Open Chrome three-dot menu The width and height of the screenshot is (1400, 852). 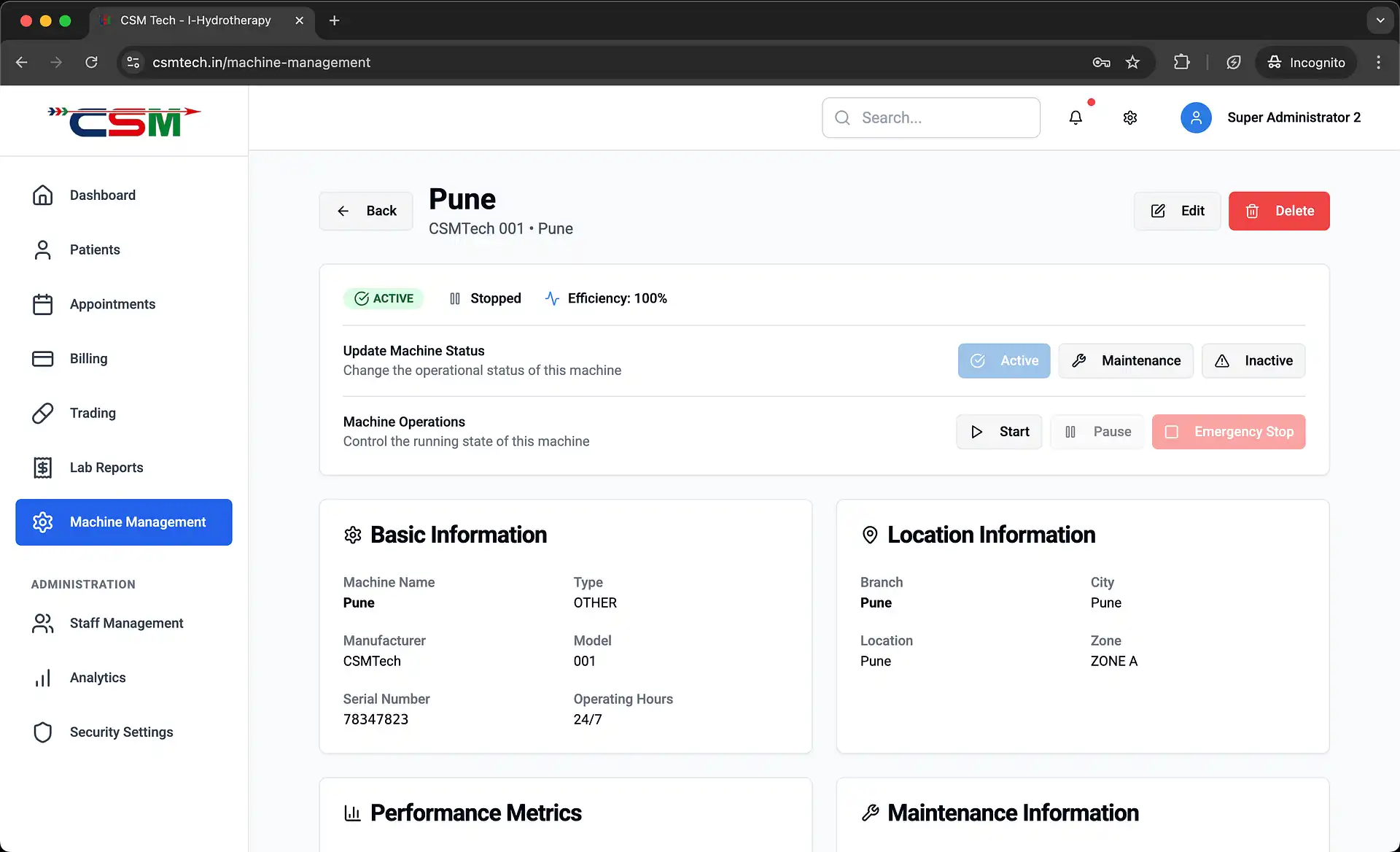1378,62
